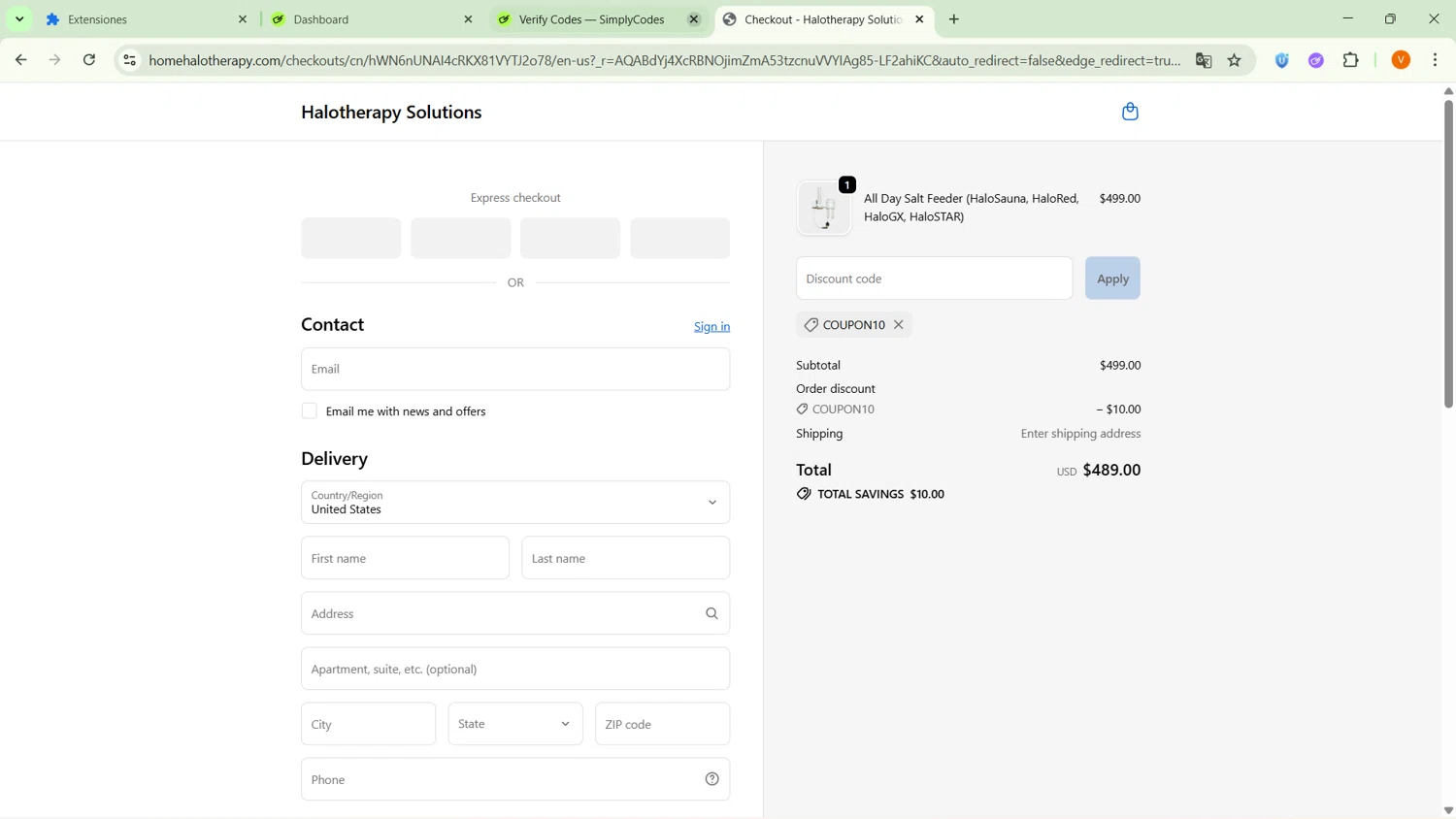The height and width of the screenshot is (819, 1456).
Task: Focus the ZIP code field
Action: pyautogui.click(x=662, y=724)
